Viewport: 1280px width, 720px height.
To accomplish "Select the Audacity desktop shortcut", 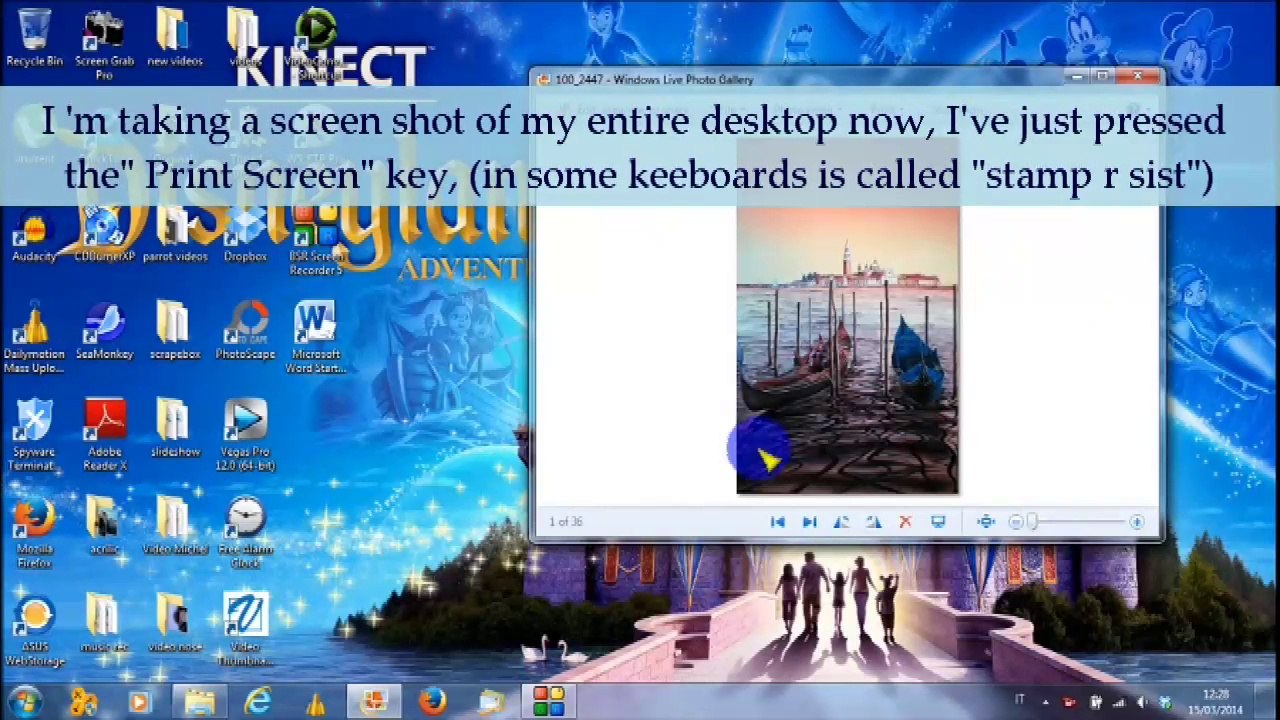I will 34,236.
